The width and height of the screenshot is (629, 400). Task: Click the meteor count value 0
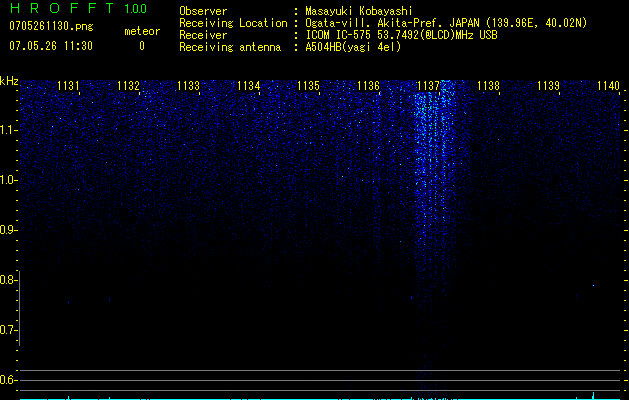[x=142, y=46]
